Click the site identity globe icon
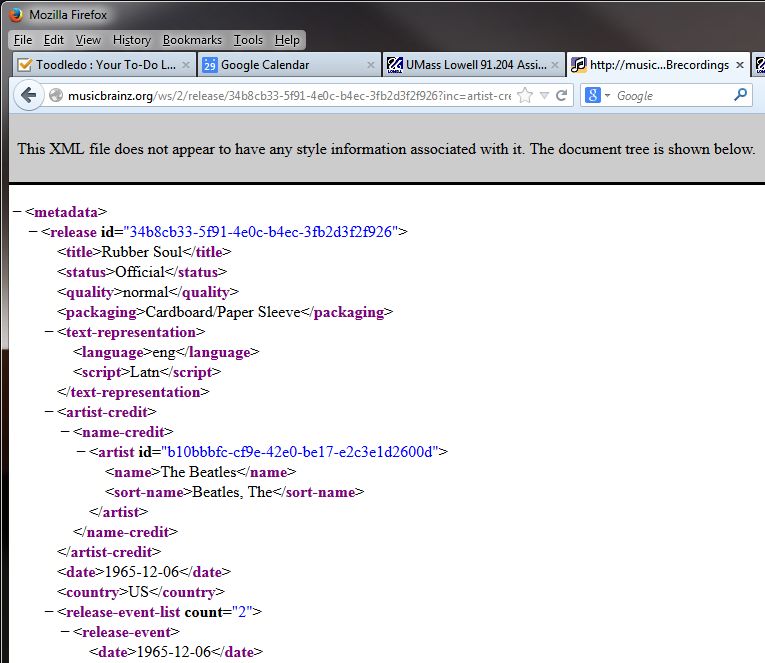The height and width of the screenshot is (663, 765). tap(56, 95)
